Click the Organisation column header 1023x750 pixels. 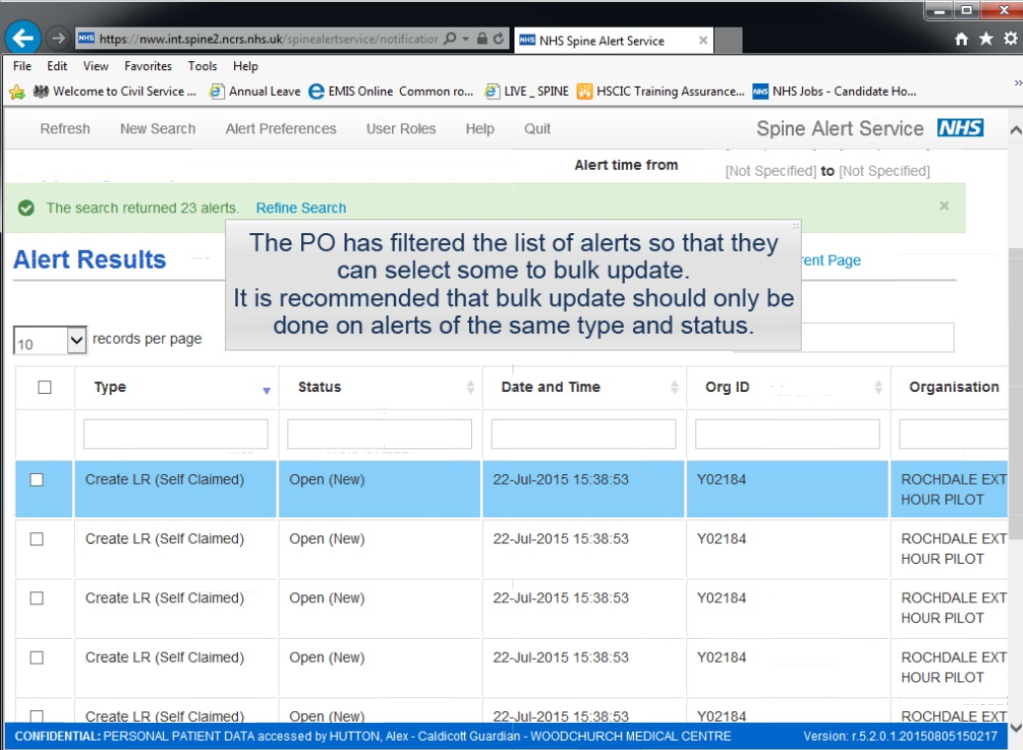[954, 387]
